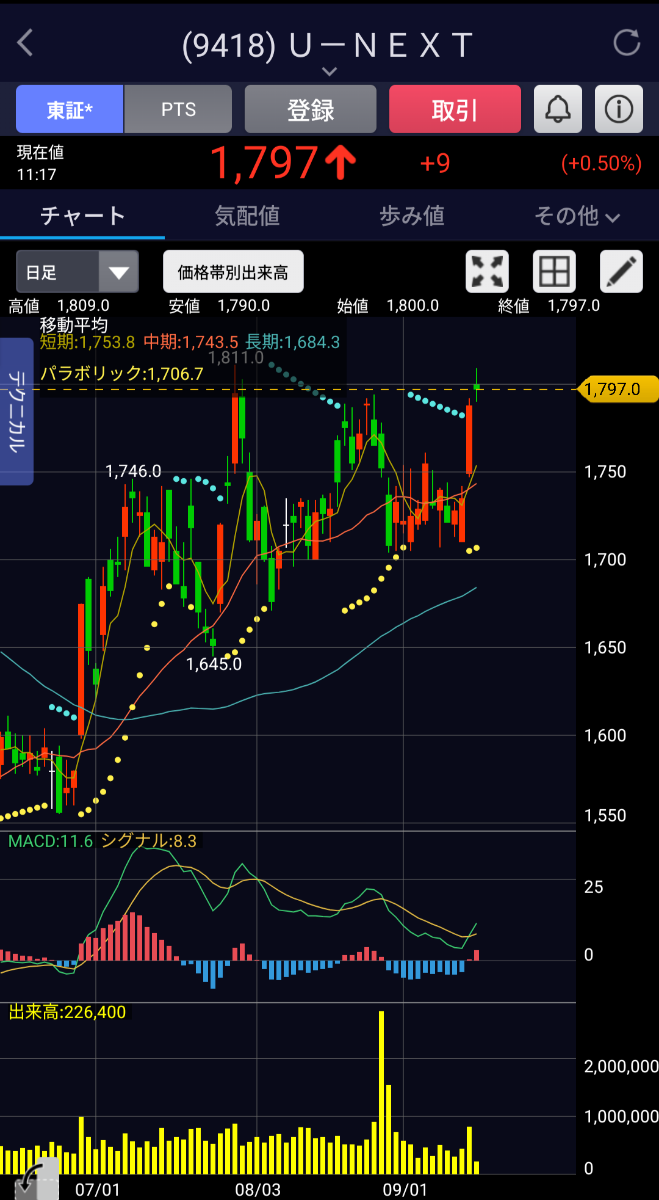The width and height of the screenshot is (659, 1200).
Task: Tap the tallest volume spike bar
Action: 382,1092
